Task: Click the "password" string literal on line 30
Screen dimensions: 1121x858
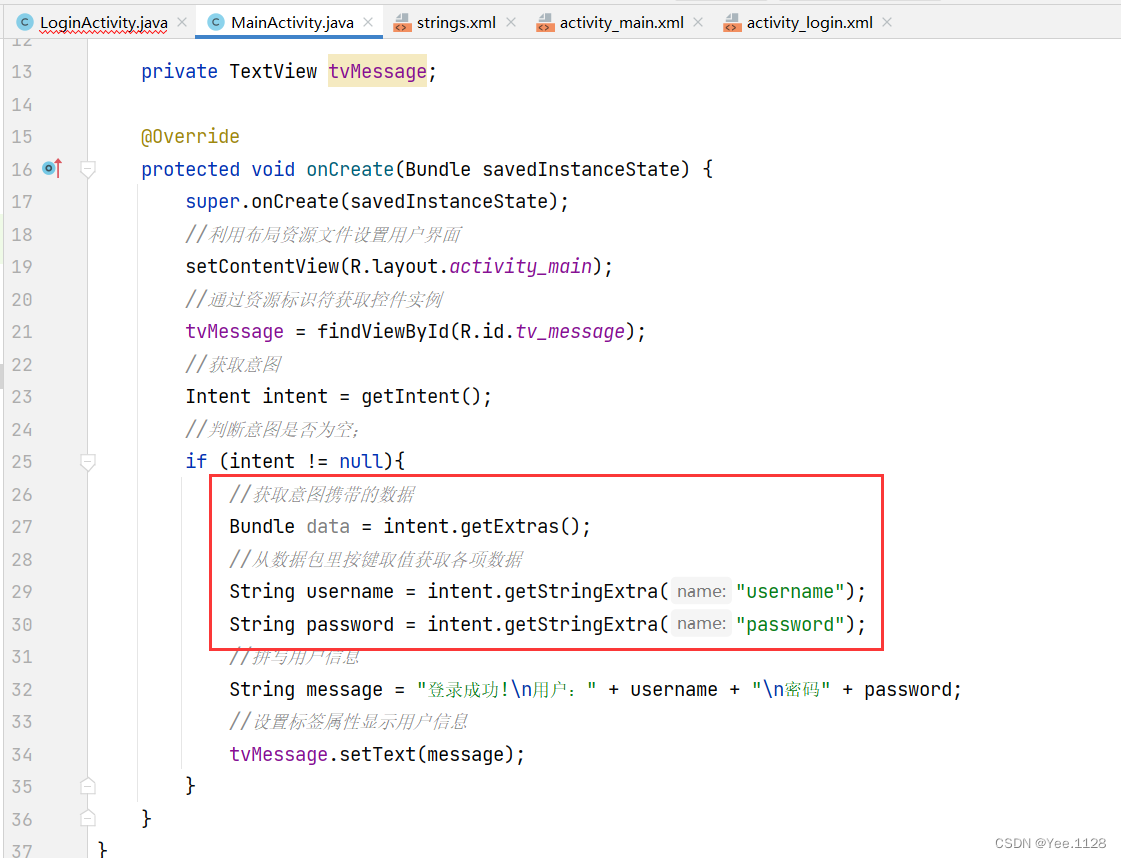Action: [790, 625]
